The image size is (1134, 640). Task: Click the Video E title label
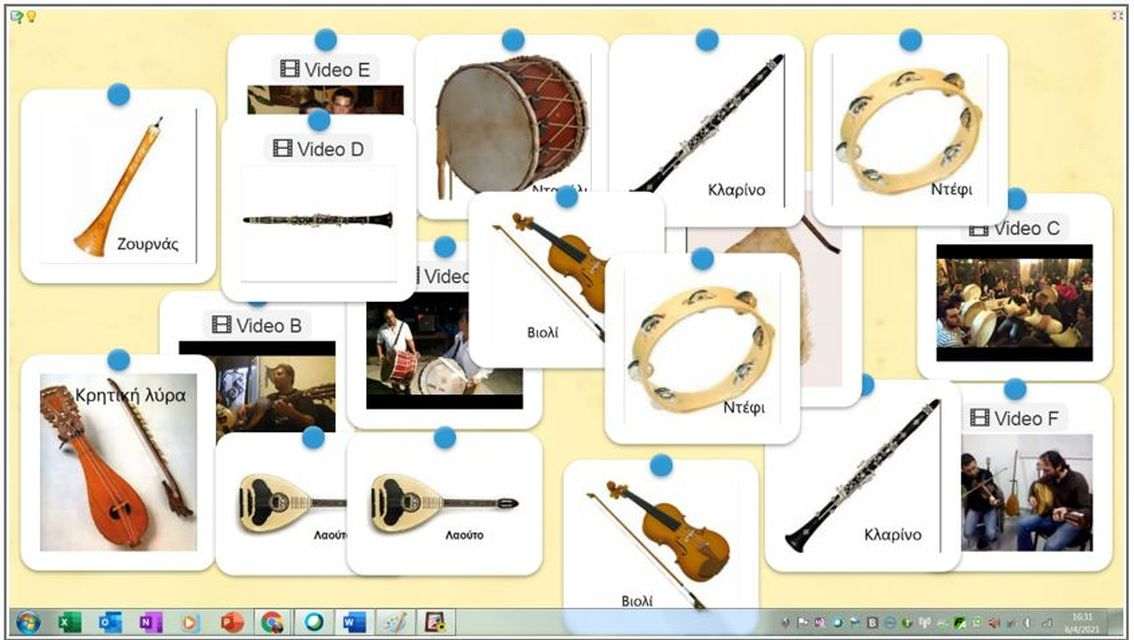pos(337,70)
